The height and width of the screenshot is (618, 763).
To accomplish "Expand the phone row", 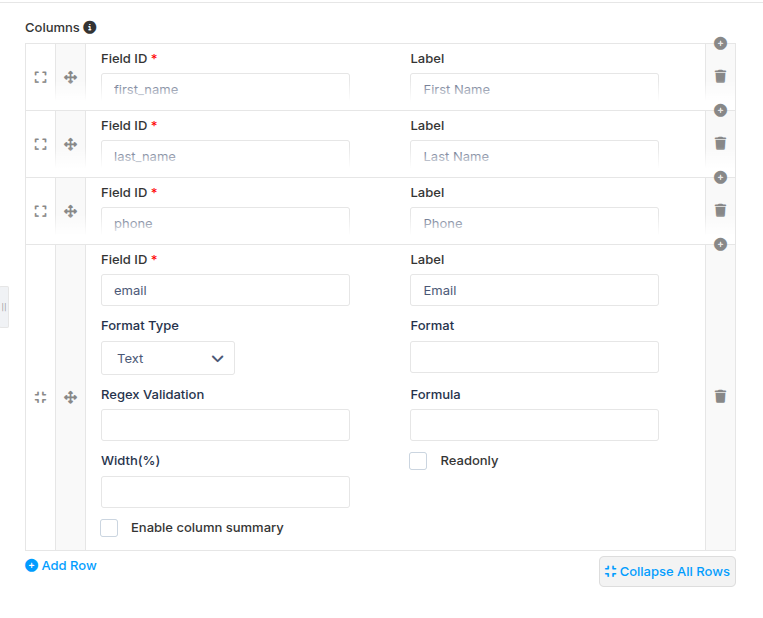I will click(40, 211).
